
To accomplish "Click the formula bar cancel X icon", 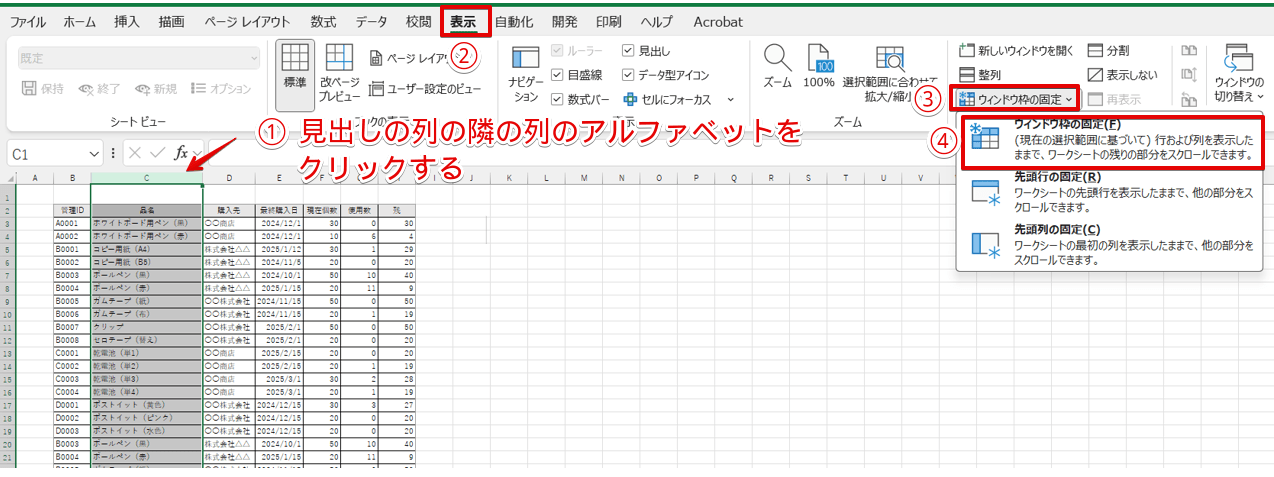I will point(135,154).
